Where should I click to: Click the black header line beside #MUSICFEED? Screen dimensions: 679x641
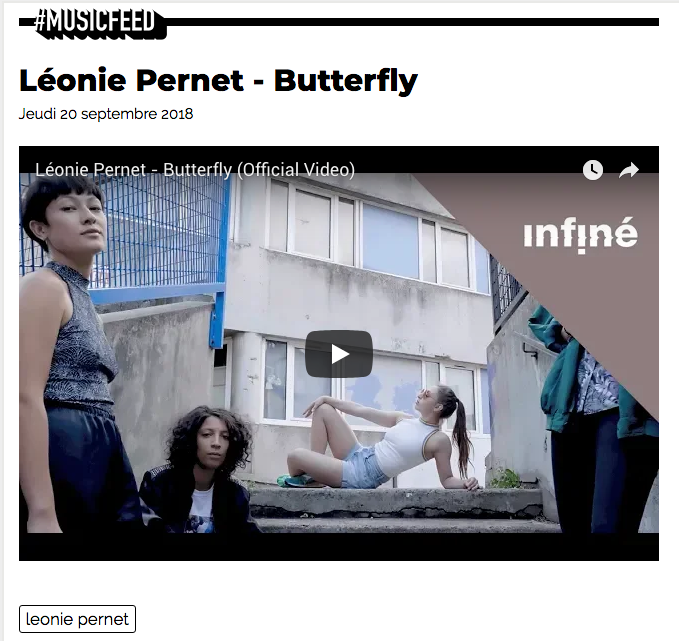click(413, 22)
